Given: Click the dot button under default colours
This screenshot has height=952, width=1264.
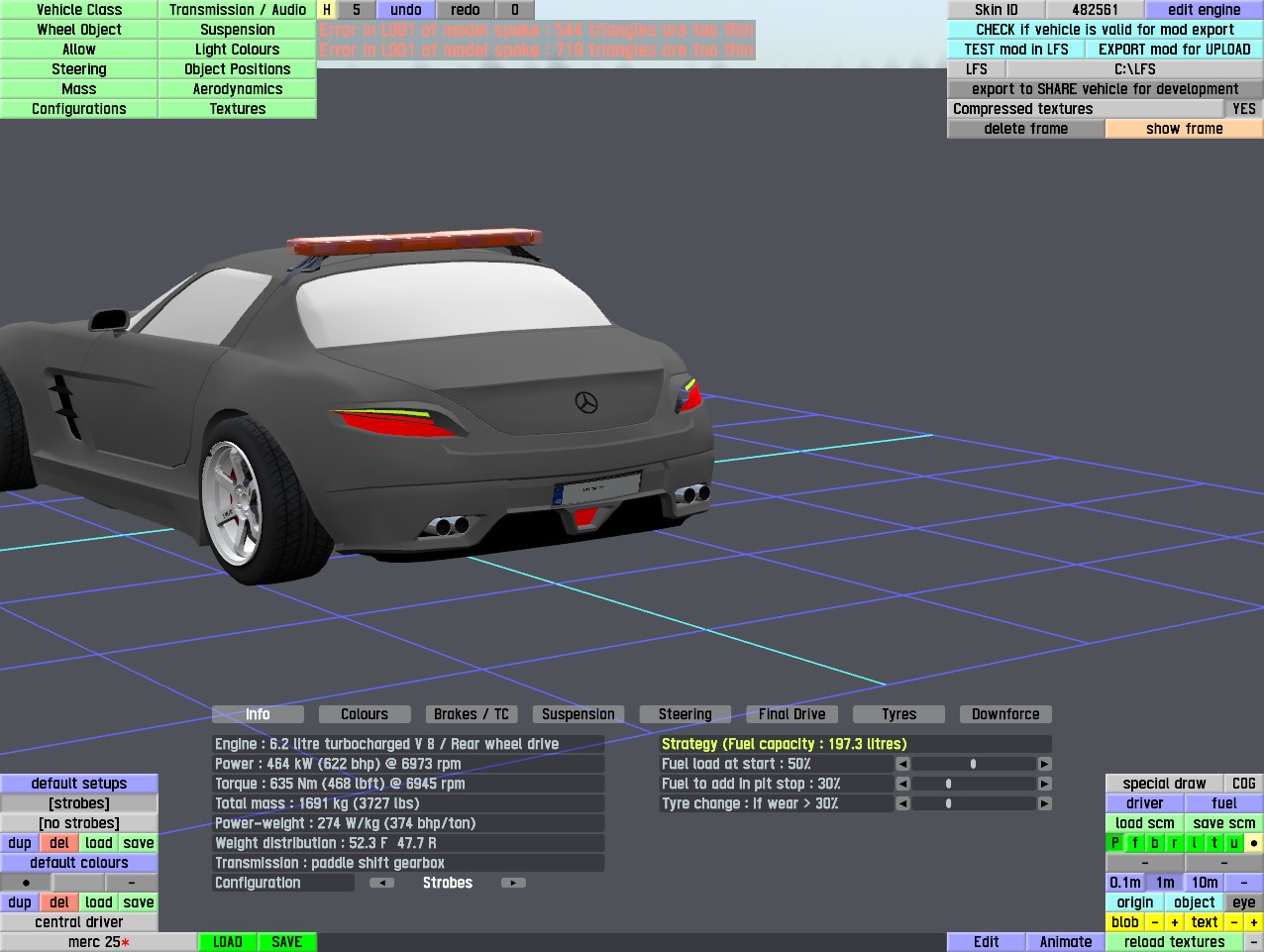Looking at the screenshot, I should click(x=26, y=883).
